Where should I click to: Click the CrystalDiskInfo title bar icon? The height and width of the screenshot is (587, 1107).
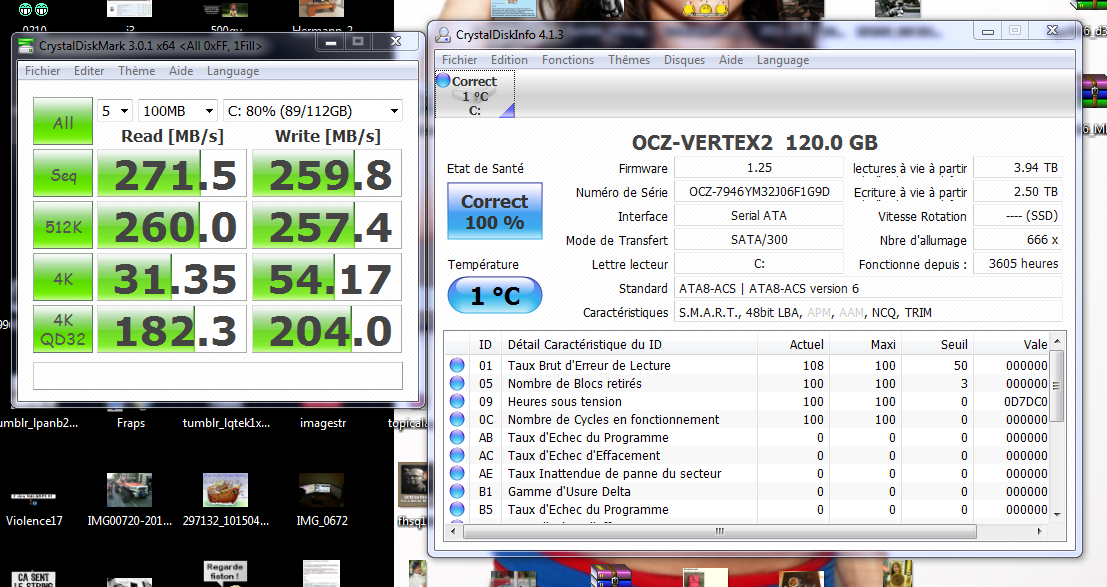[x=443, y=34]
